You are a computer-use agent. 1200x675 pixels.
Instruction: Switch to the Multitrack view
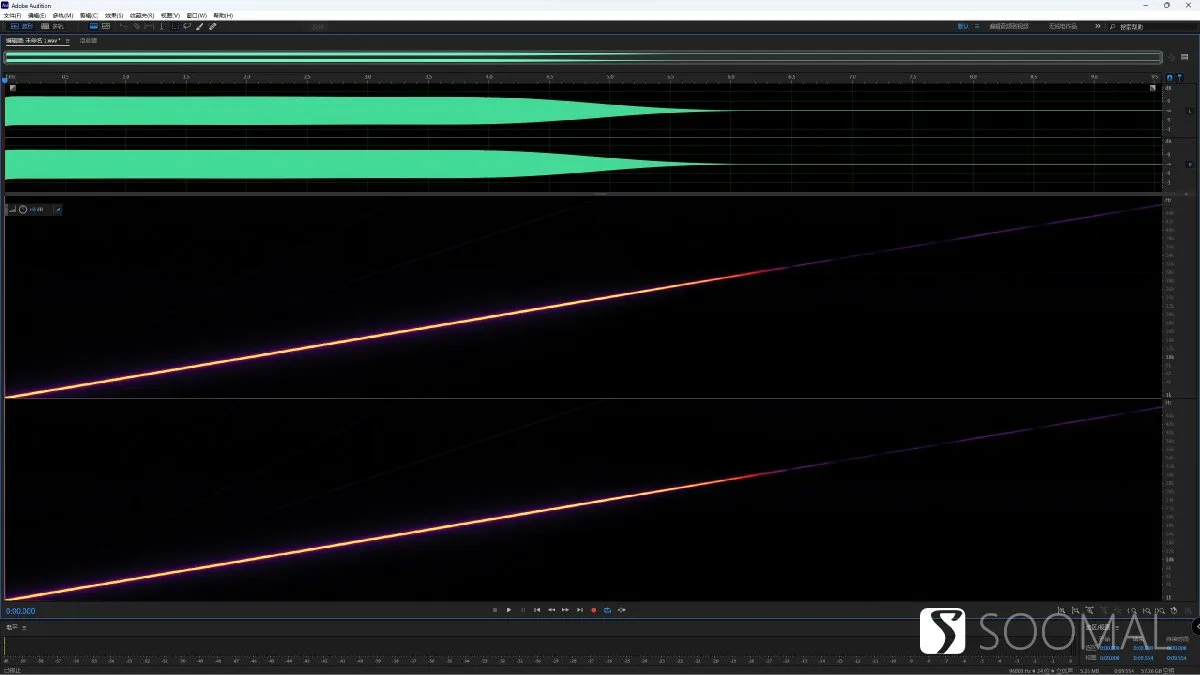pyautogui.click(x=52, y=26)
